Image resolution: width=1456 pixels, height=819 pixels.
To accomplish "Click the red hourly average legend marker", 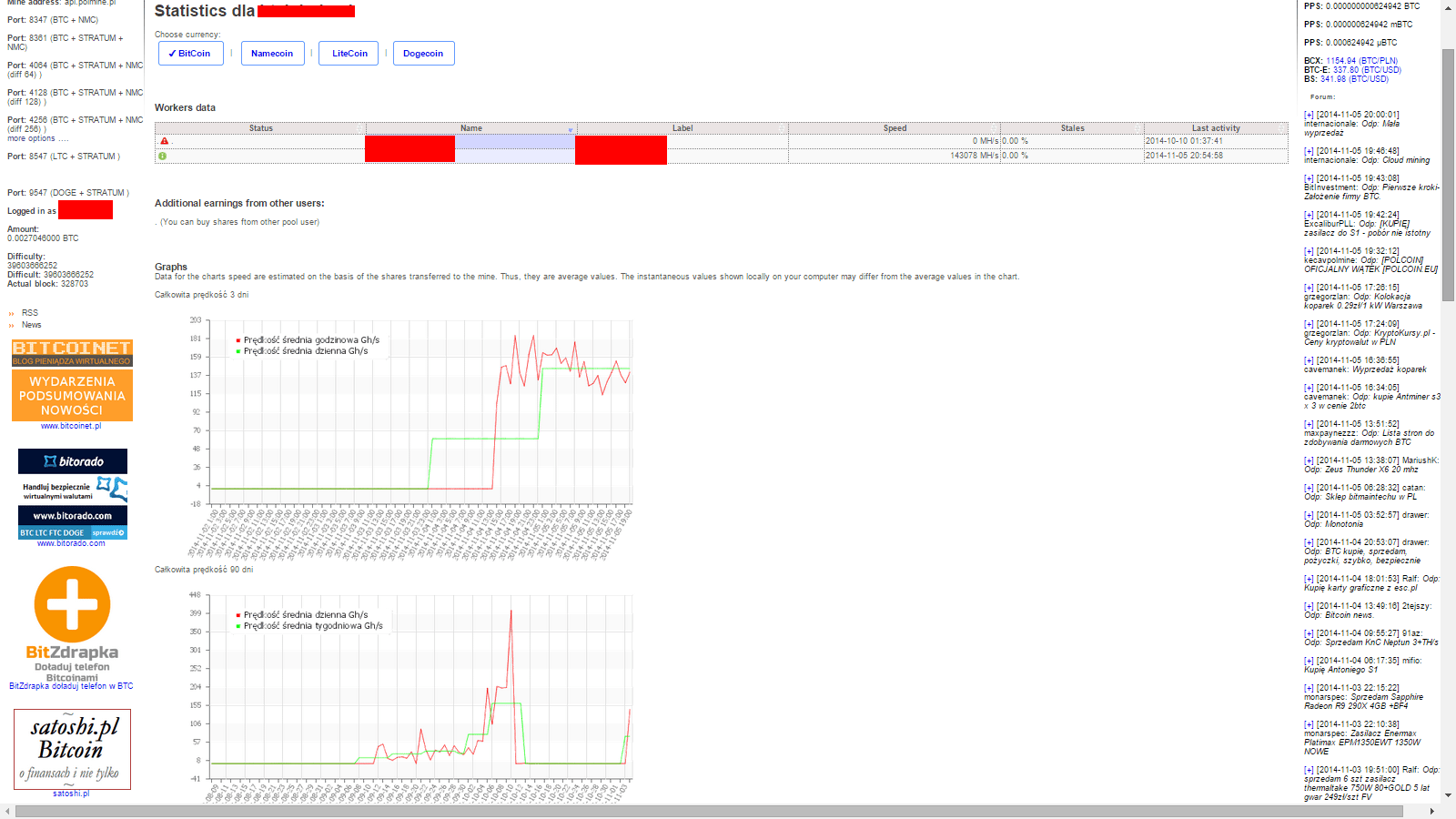I will (x=238, y=340).
